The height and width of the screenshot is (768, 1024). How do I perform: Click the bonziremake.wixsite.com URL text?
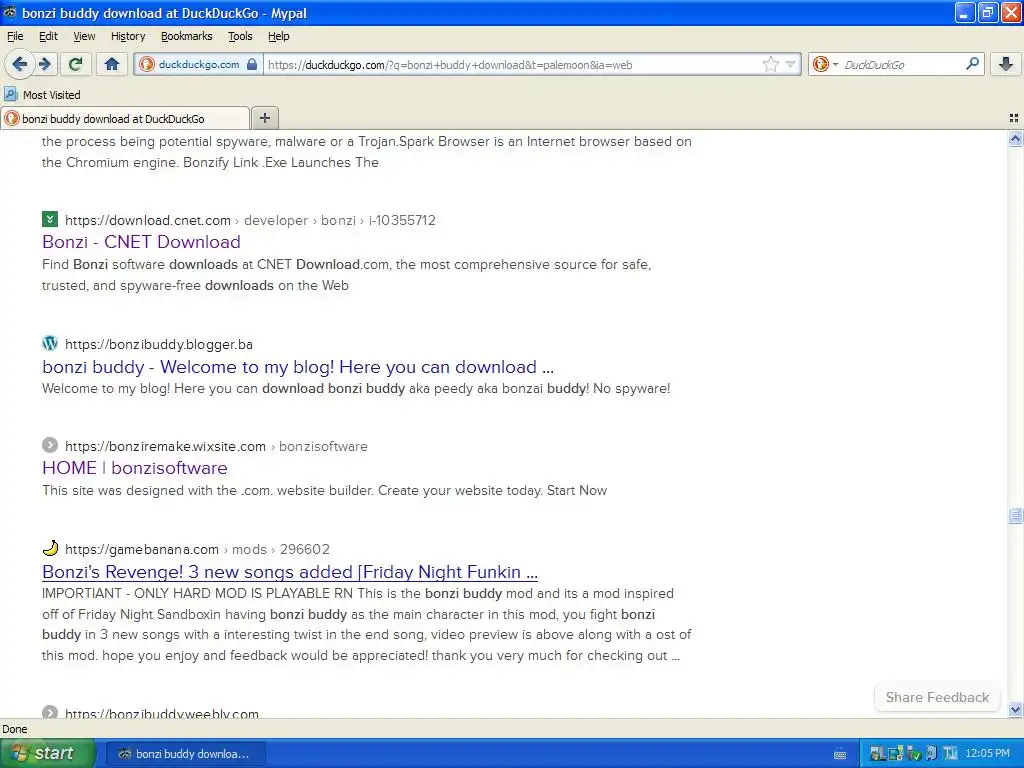[x=165, y=447]
